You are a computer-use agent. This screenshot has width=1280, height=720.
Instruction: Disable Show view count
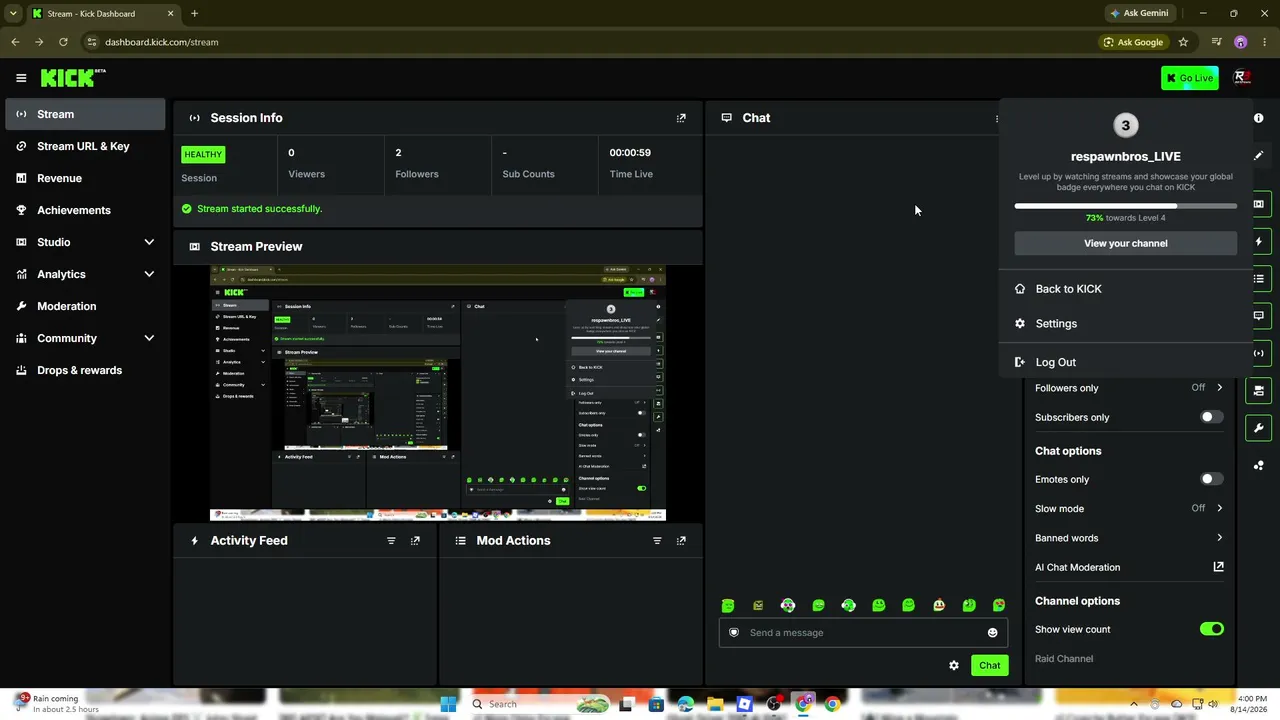[1211, 629]
